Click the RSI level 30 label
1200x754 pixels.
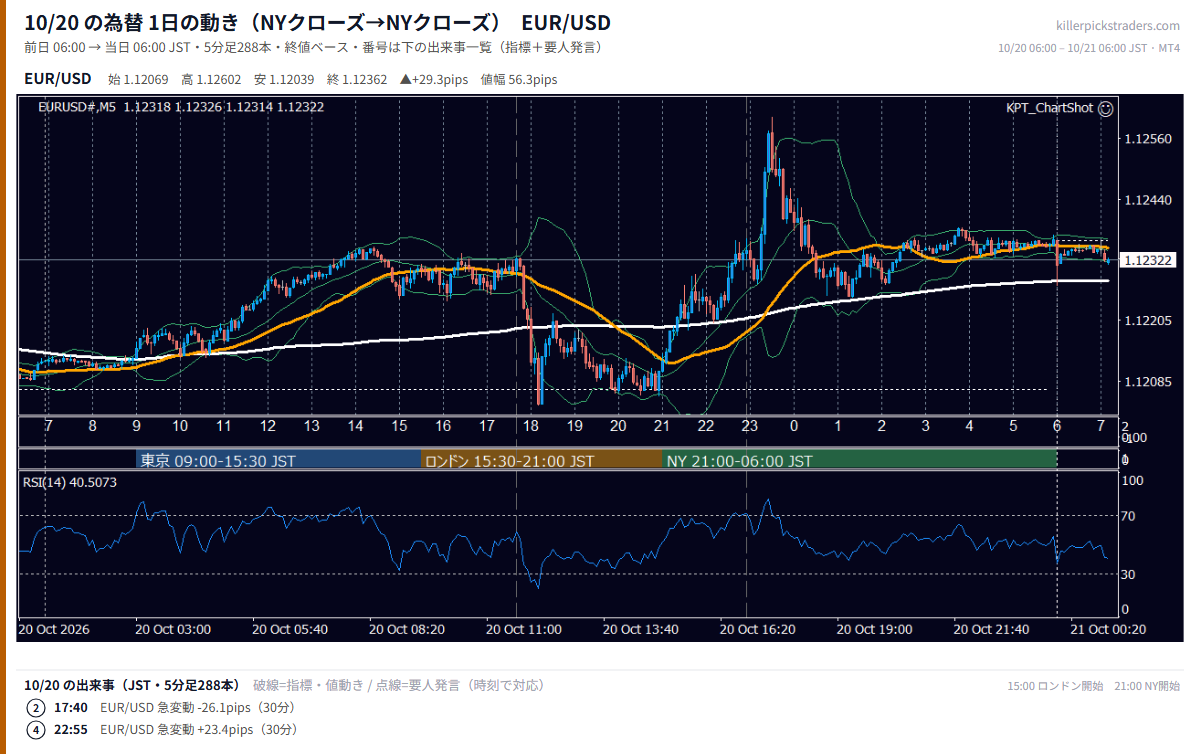(x=1130, y=574)
